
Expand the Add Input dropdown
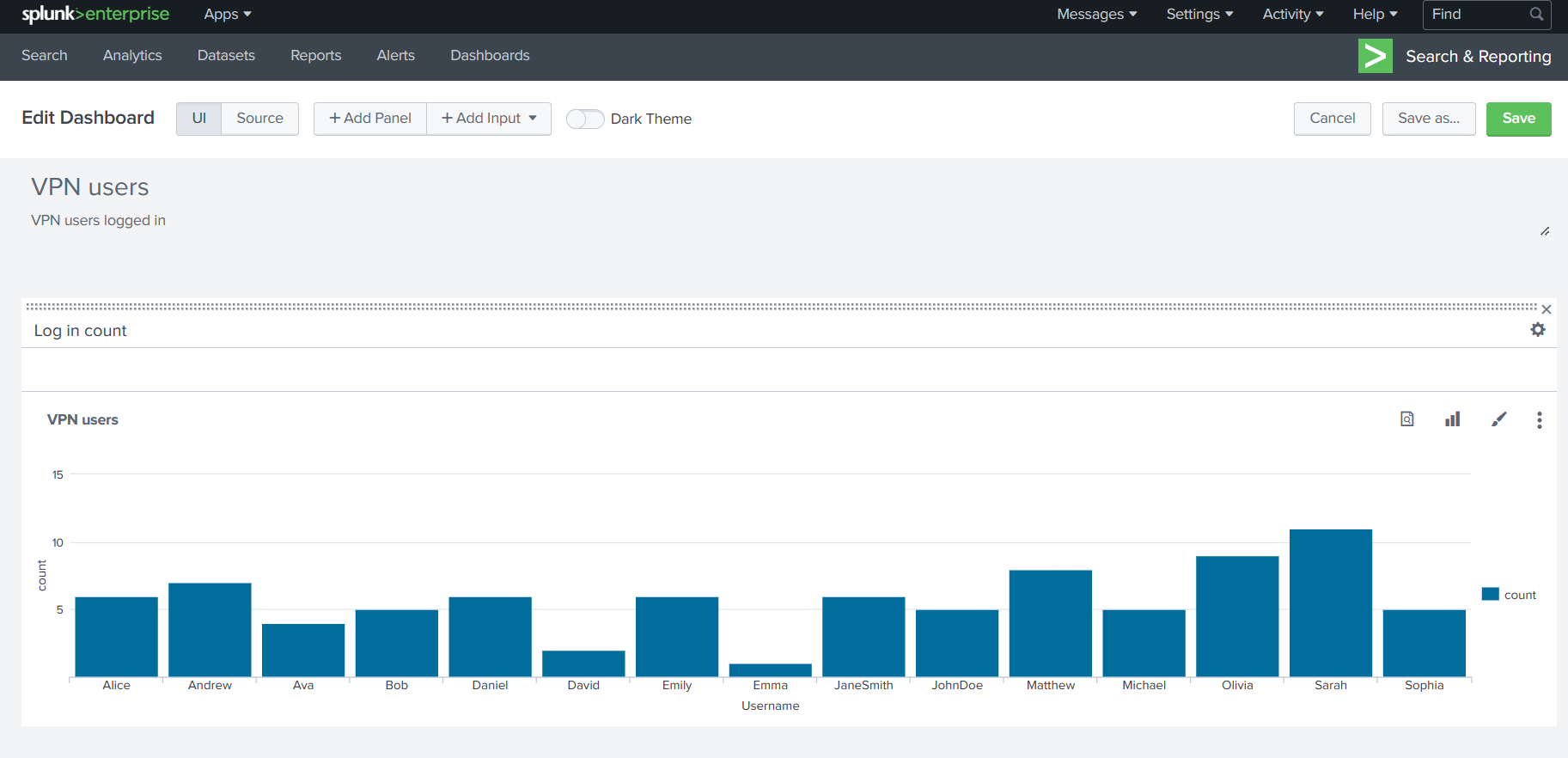point(489,119)
